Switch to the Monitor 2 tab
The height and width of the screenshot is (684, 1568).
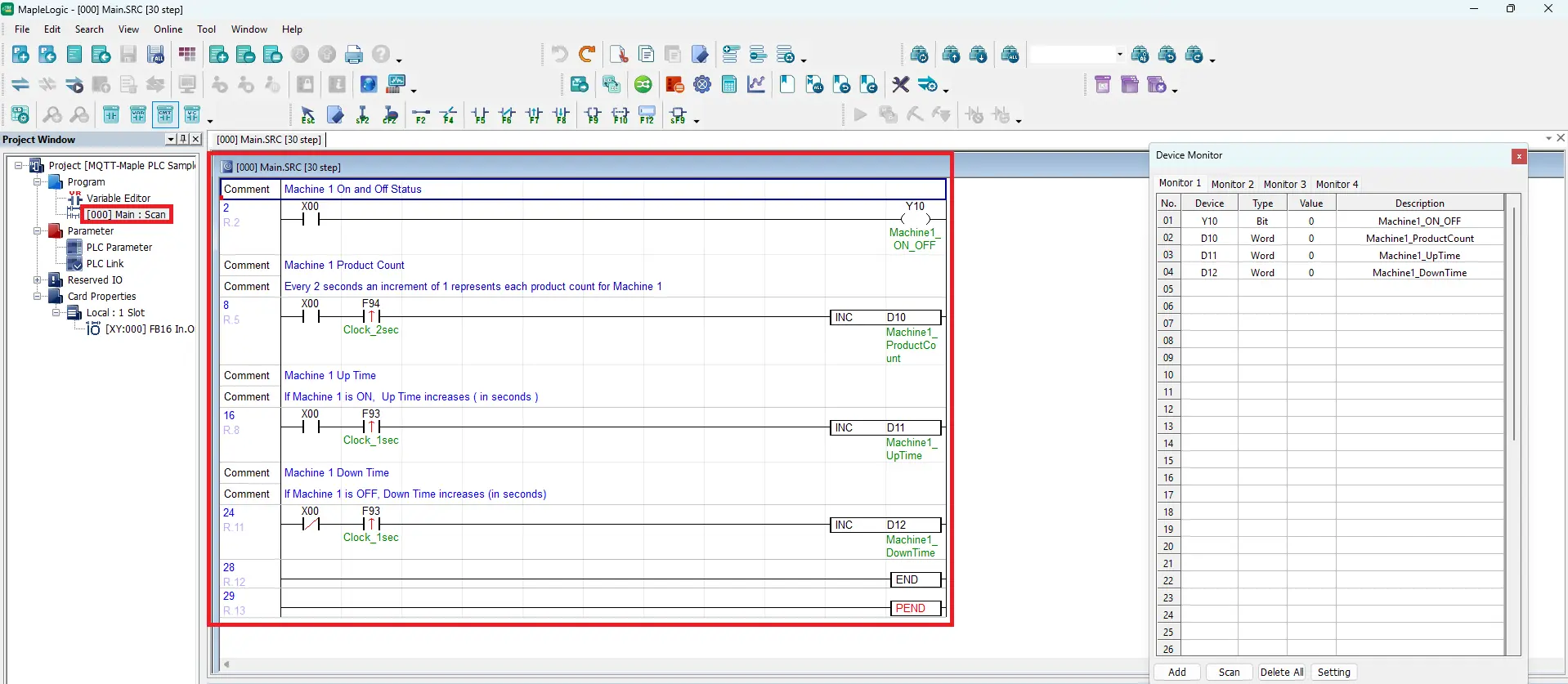[1231, 184]
